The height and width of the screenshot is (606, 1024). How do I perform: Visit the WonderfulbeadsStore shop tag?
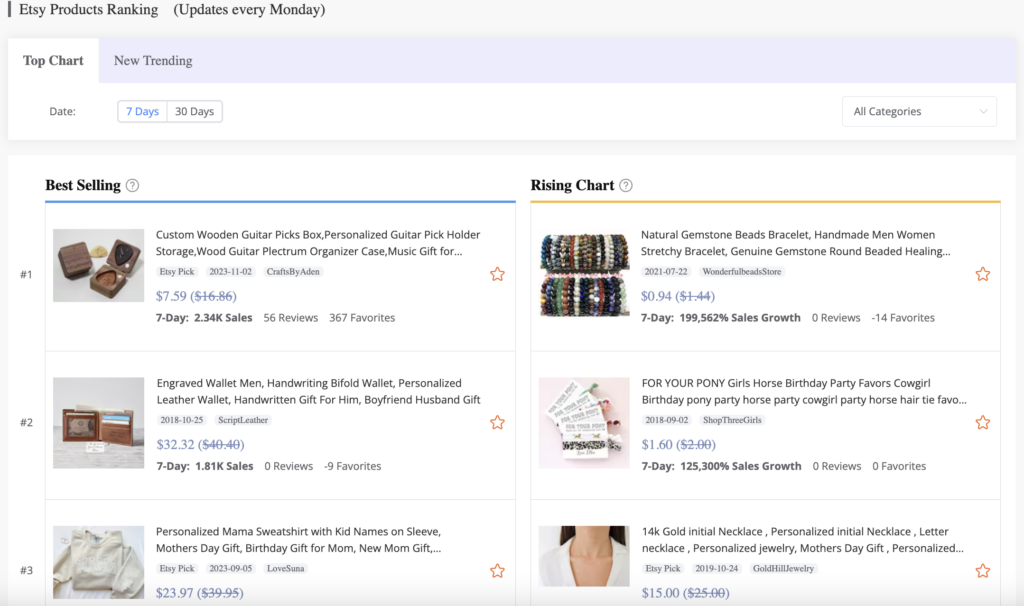click(x=742, y=272)
